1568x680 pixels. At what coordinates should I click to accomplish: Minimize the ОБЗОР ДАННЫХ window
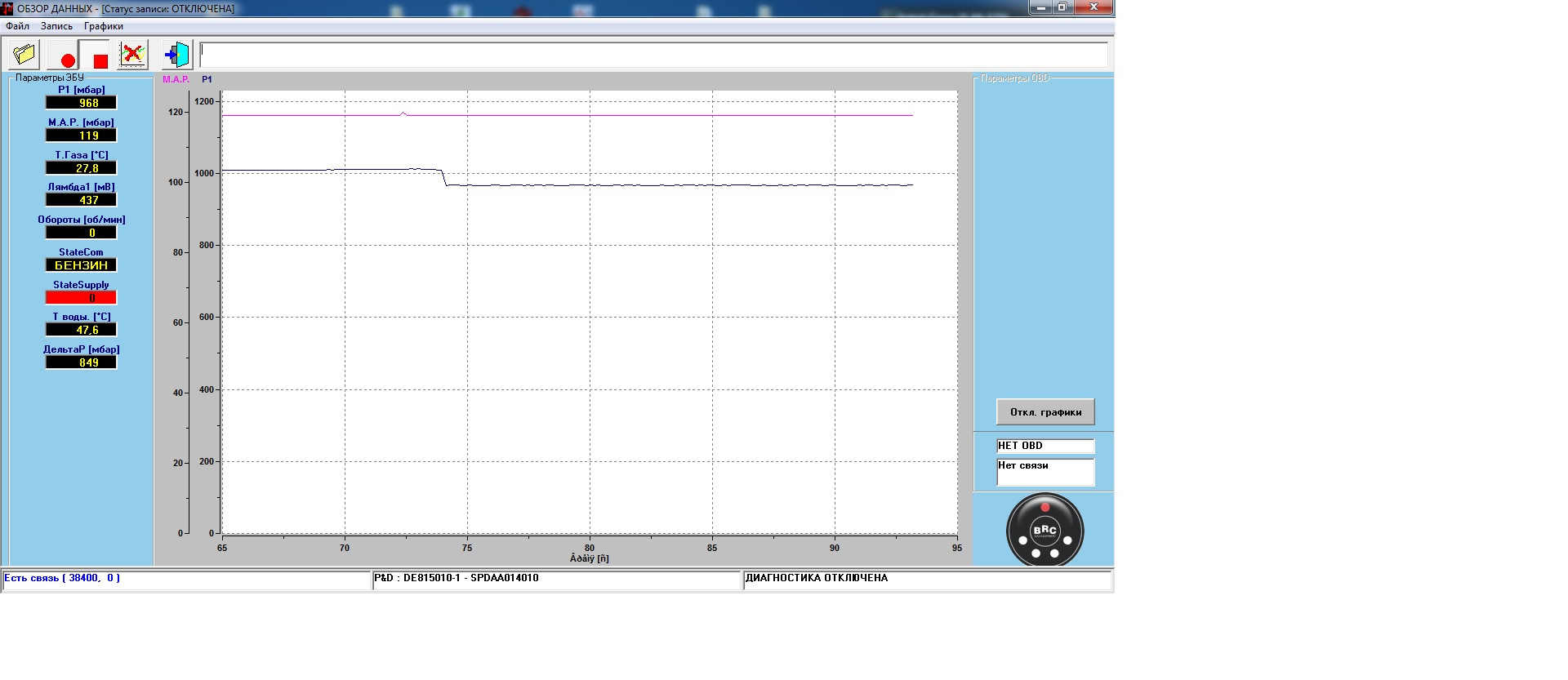pos(1040,7)
